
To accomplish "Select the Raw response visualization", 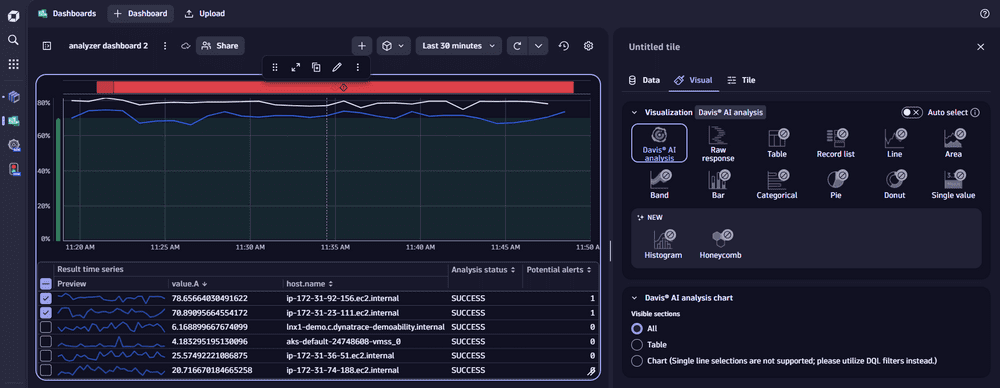I will tap(718, 143).
